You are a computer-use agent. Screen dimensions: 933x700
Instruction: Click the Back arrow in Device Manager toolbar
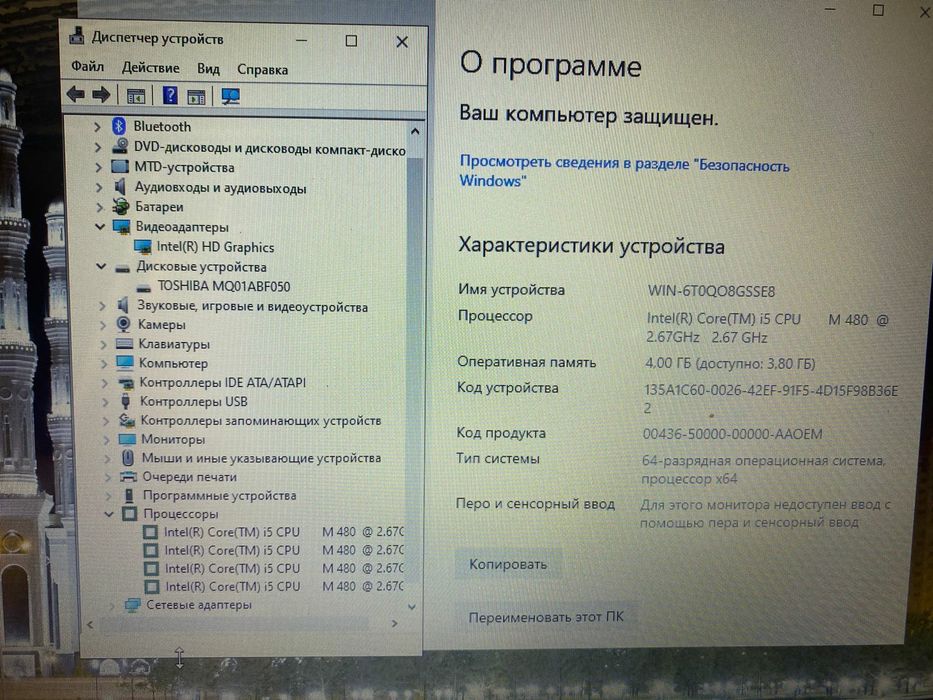pyautogui.click(x=76, y=94)
